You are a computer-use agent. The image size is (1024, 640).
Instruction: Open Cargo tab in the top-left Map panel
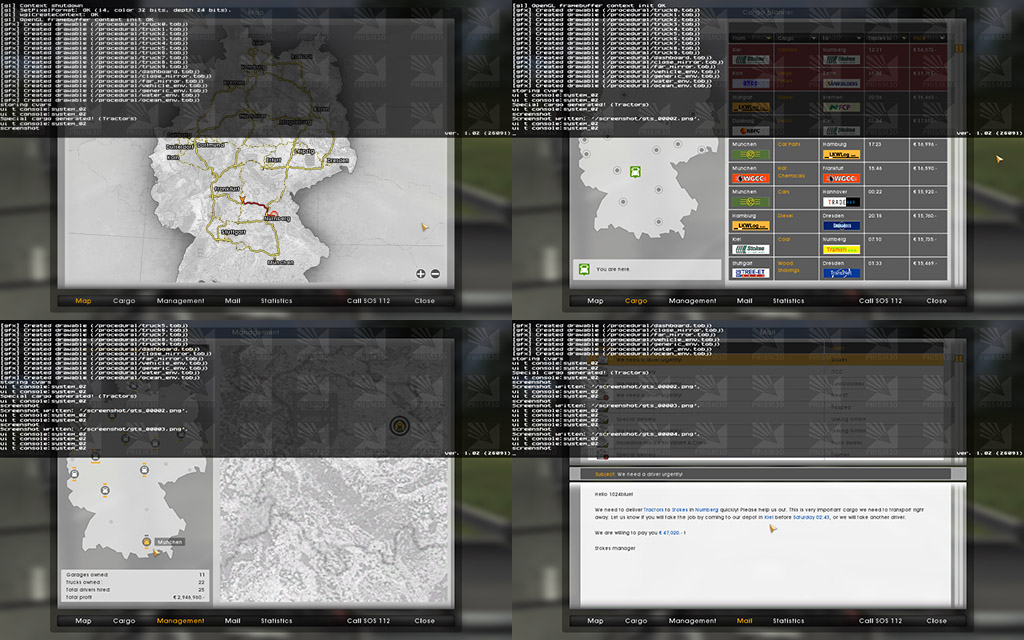pyautogui.click(x=124, y=300)
